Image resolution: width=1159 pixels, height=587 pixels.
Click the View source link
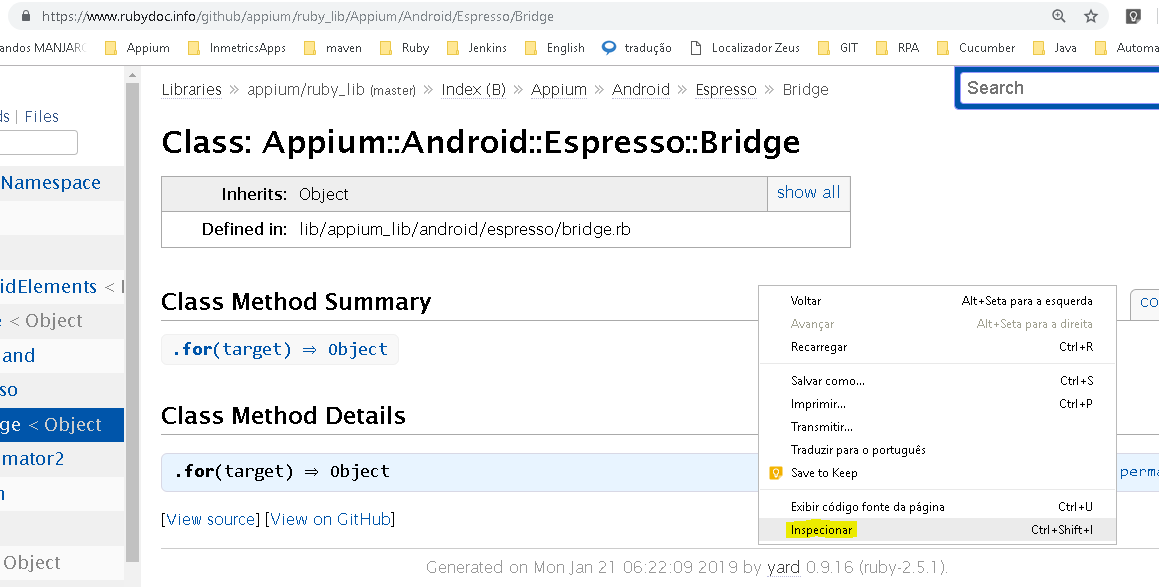[211, 519]
